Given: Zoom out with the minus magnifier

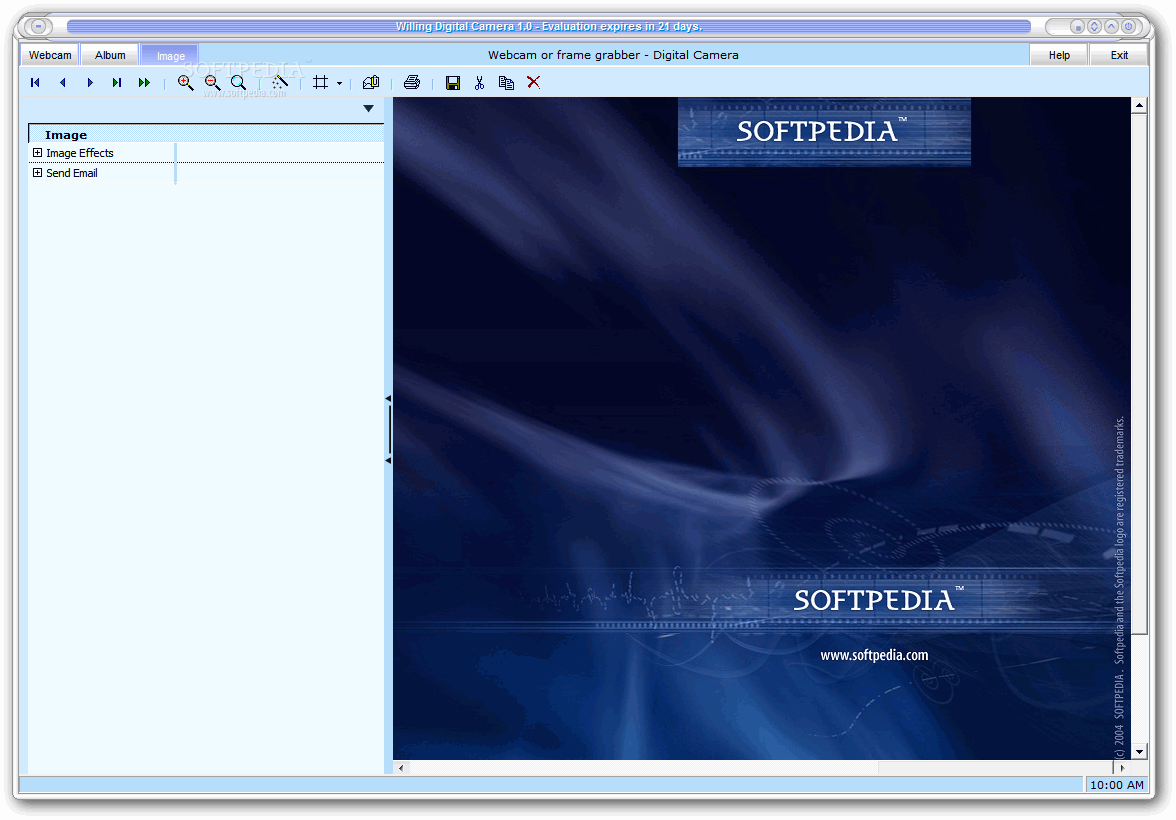Looking at the screenshot, I should [212, 83].
